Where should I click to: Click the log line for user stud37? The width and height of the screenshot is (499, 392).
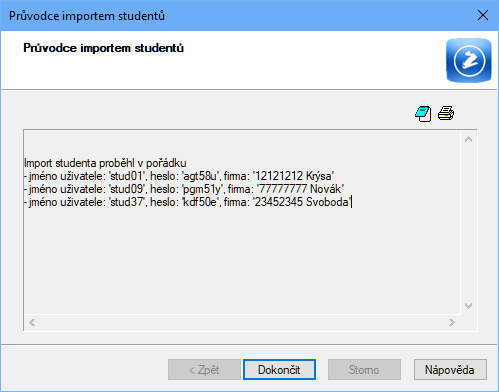(188, 202)
